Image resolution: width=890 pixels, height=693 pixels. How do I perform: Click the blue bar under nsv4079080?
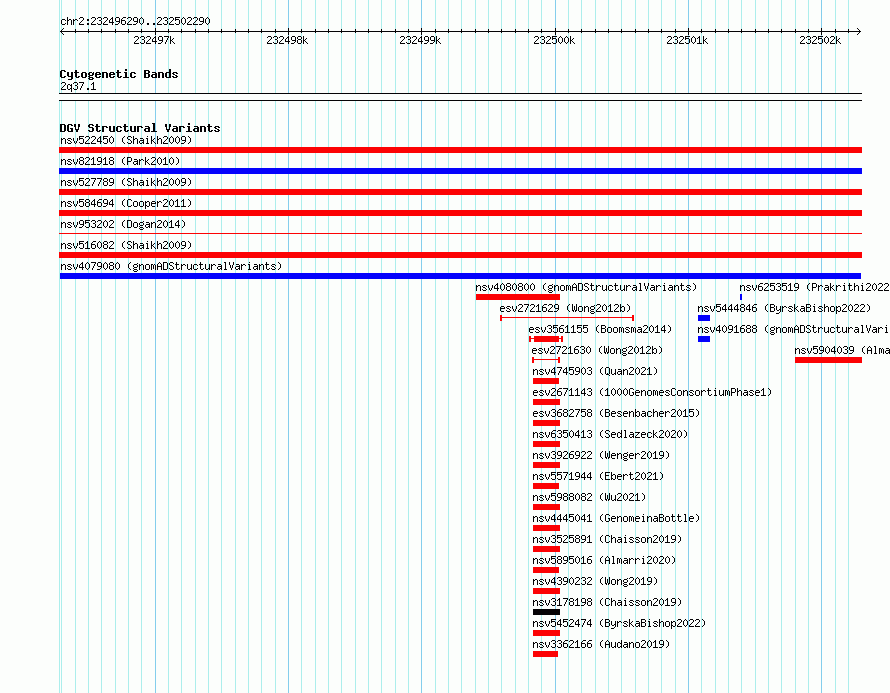460,276
